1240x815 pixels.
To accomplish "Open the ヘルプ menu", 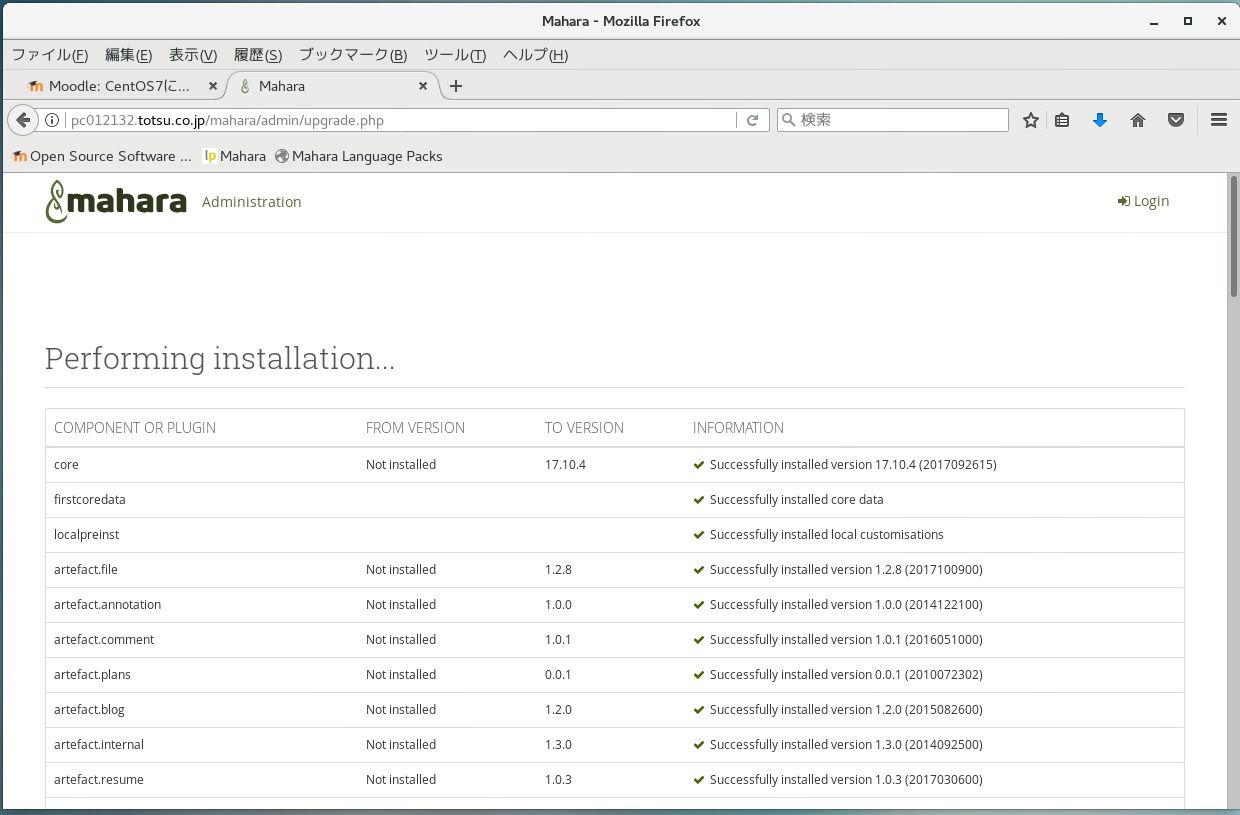I will click(535, 55).
